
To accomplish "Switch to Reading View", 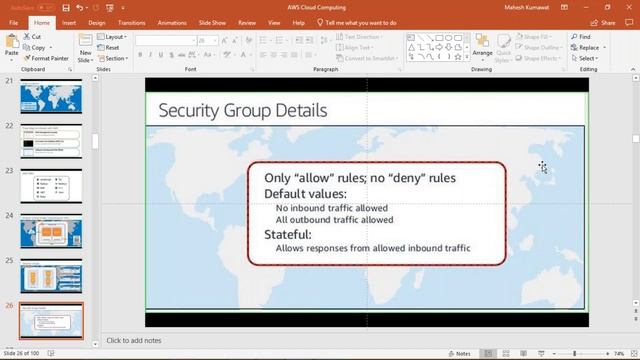I will point(524,353).
